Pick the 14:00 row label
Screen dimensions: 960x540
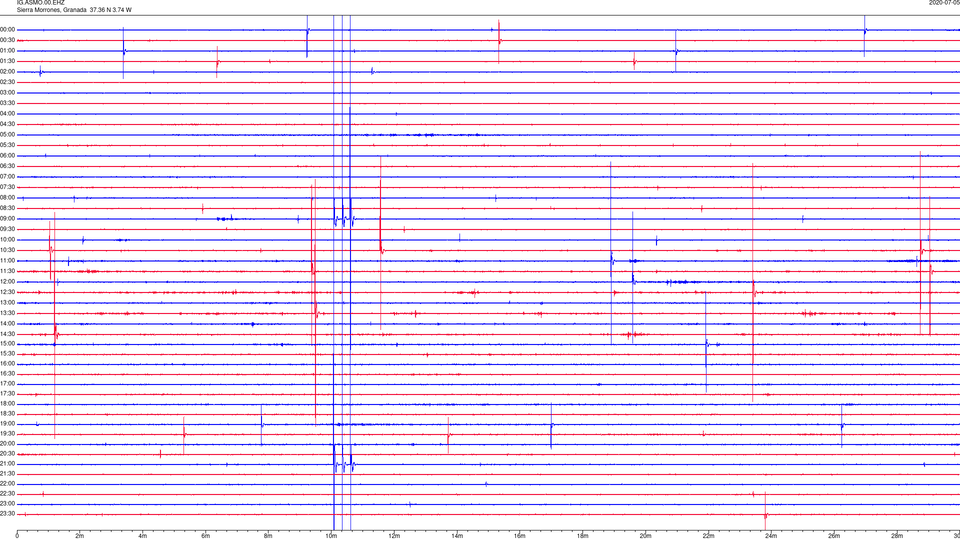pos(8,323)
